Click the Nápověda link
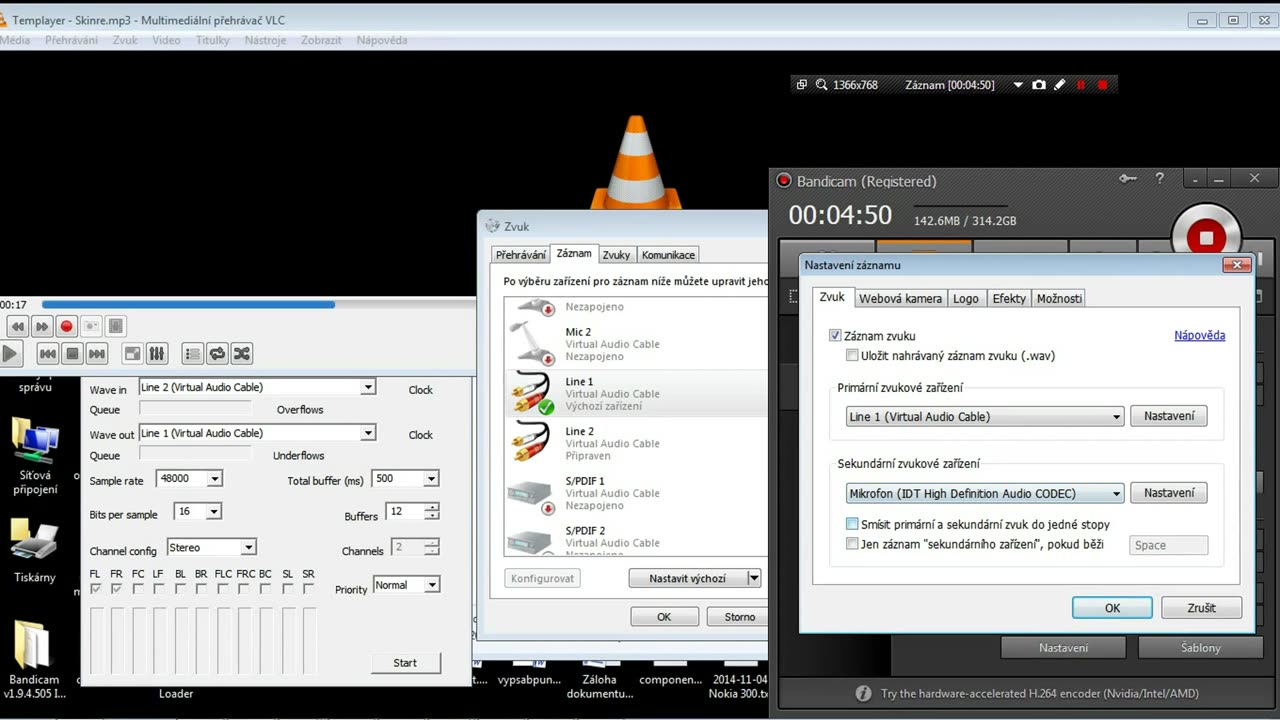The width and height of the screenshot is (1280, 720). tap(1200, 335)
